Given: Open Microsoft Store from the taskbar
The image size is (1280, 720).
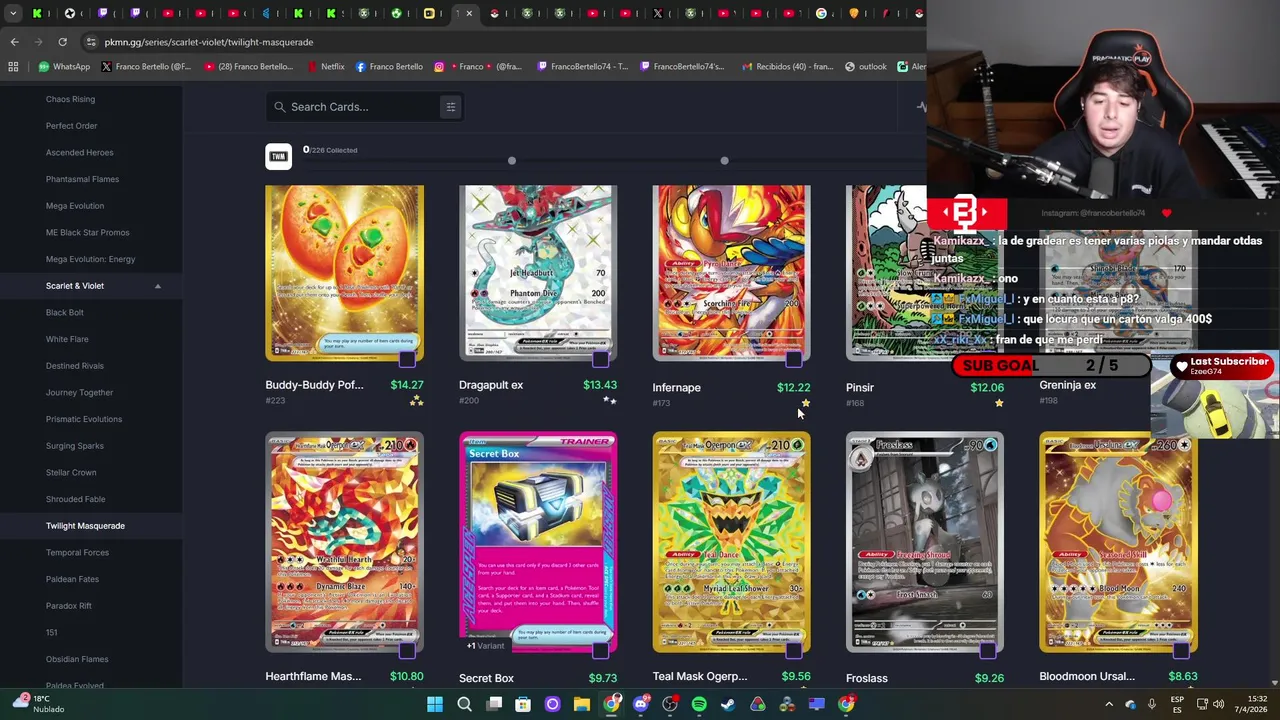Looking at the screenshot, I should click(523, 704).
